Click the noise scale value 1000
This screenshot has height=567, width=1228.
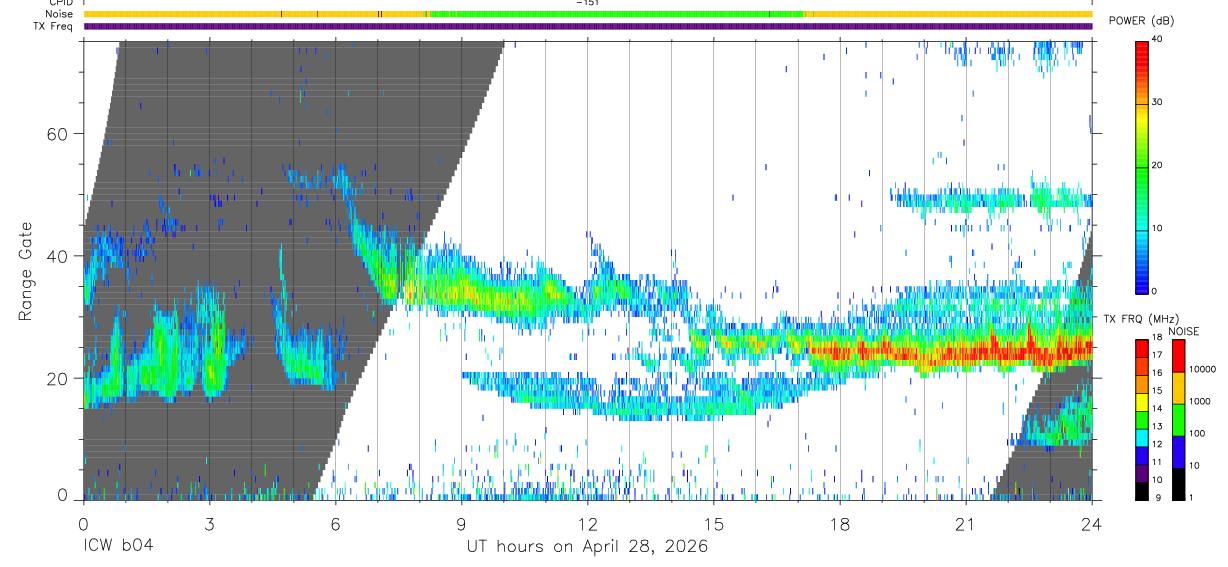coord(1199,401)
